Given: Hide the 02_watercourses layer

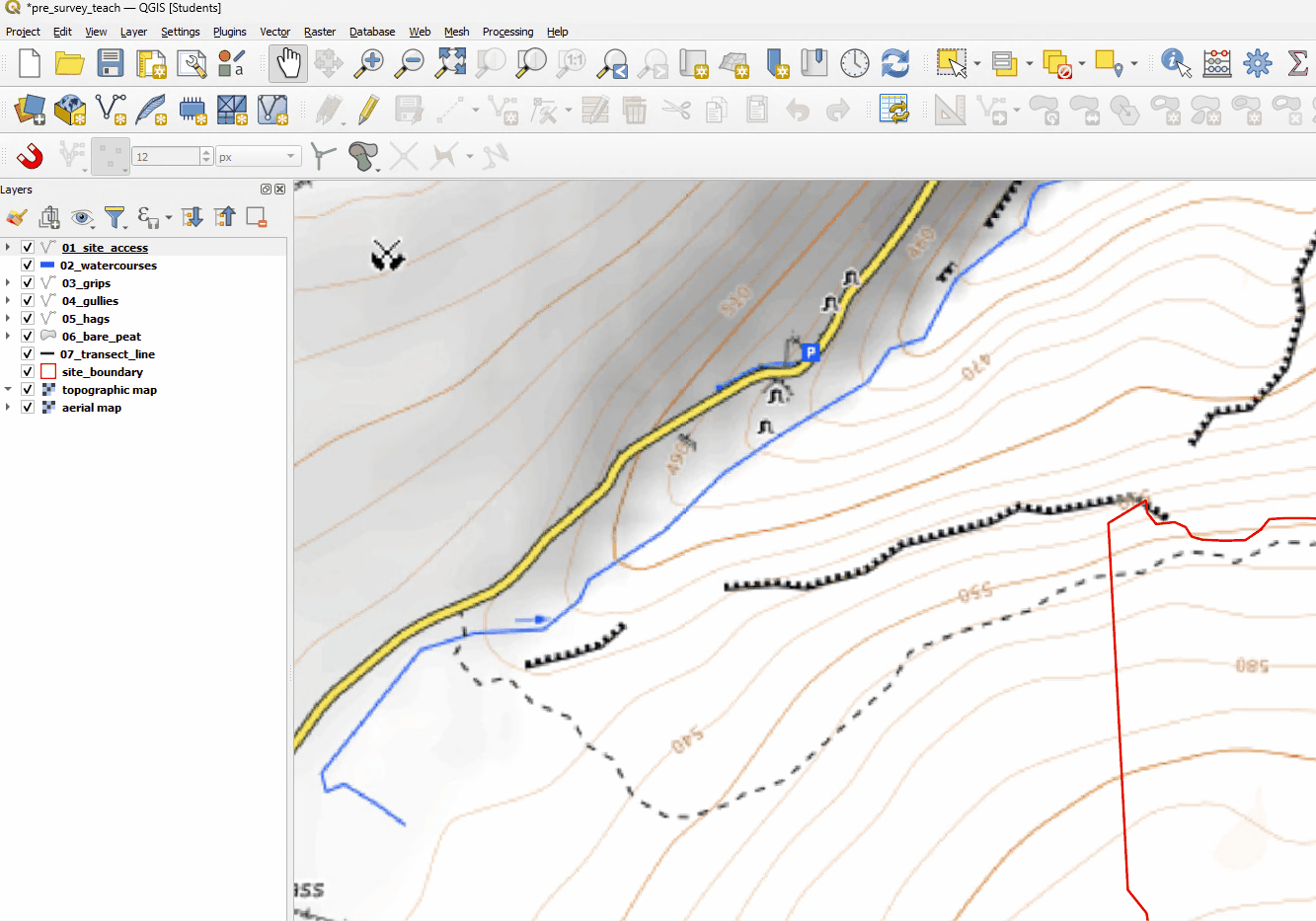Looking at the screenshot, I should tap(28, 266).
